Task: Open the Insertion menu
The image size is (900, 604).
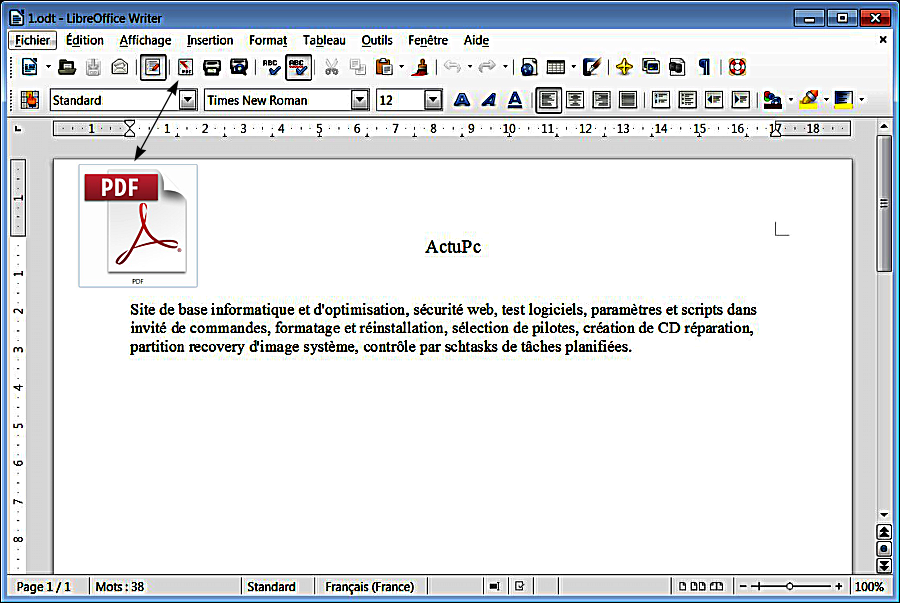Action: coord(210,40)
